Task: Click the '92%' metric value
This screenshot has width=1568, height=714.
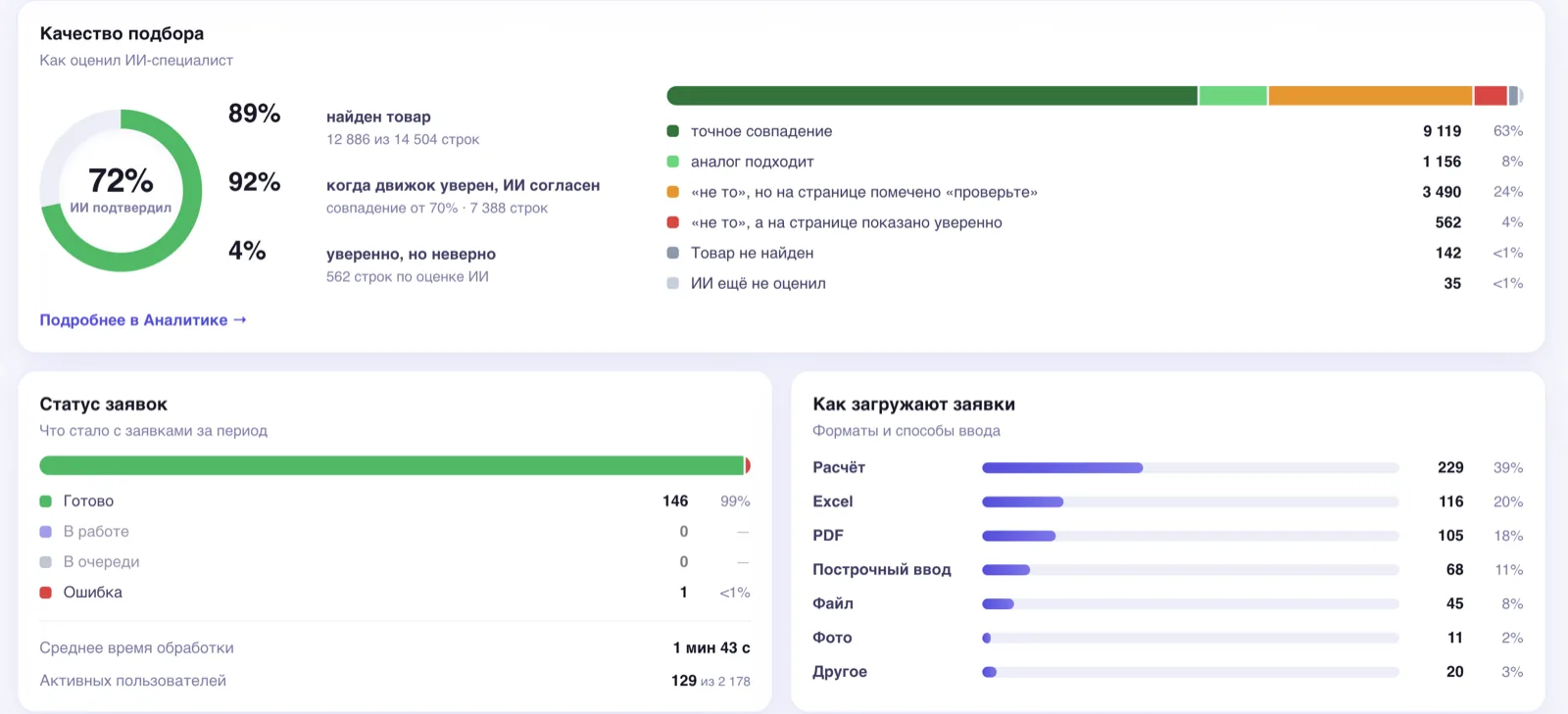Action: 254,182
